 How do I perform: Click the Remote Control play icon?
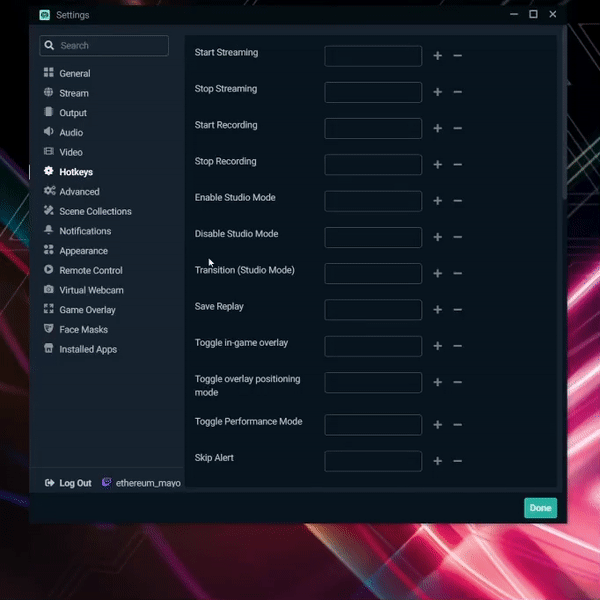click(49, 269)
